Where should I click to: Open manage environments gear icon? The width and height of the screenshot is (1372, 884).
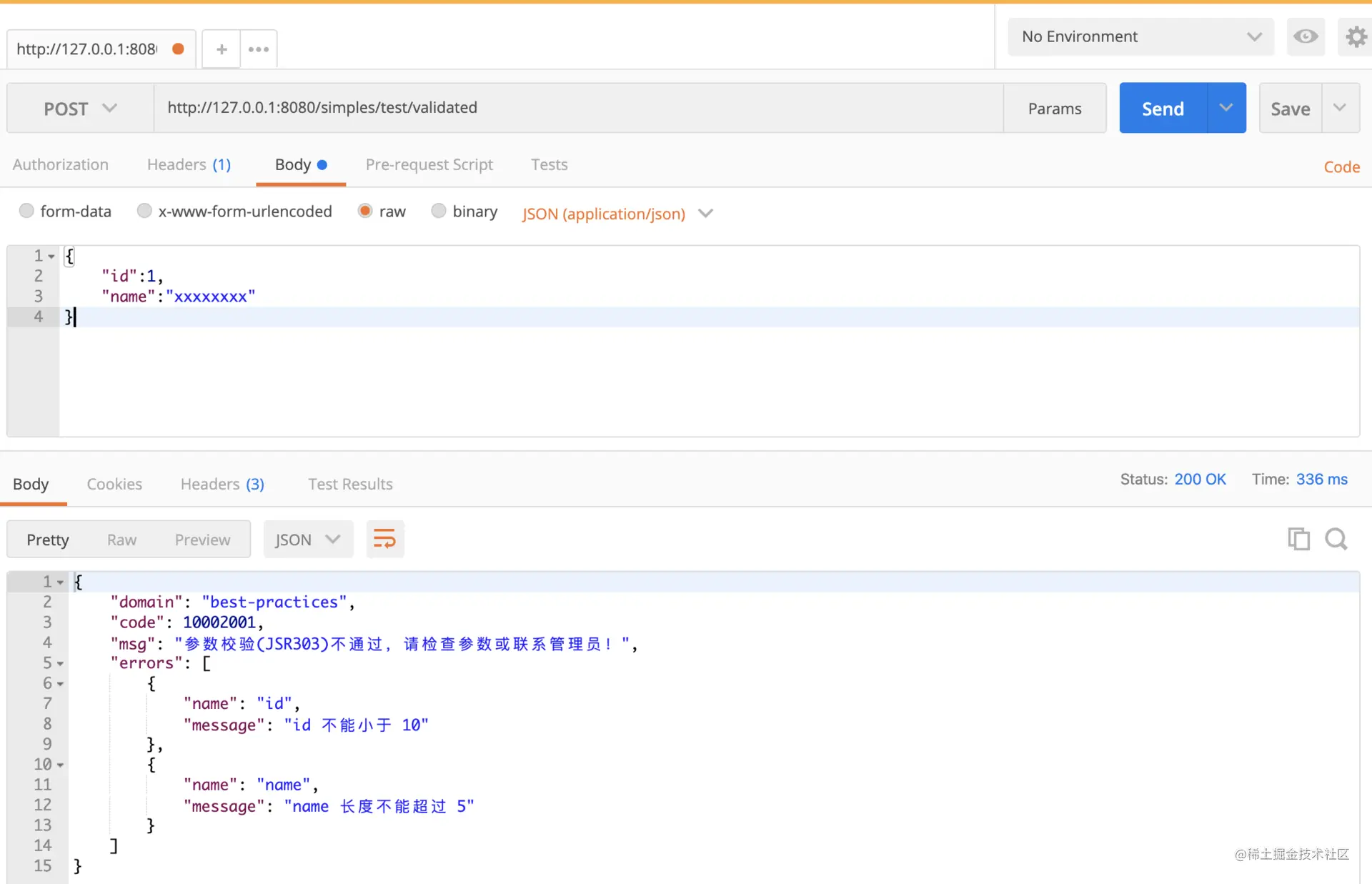[1356, 36]
